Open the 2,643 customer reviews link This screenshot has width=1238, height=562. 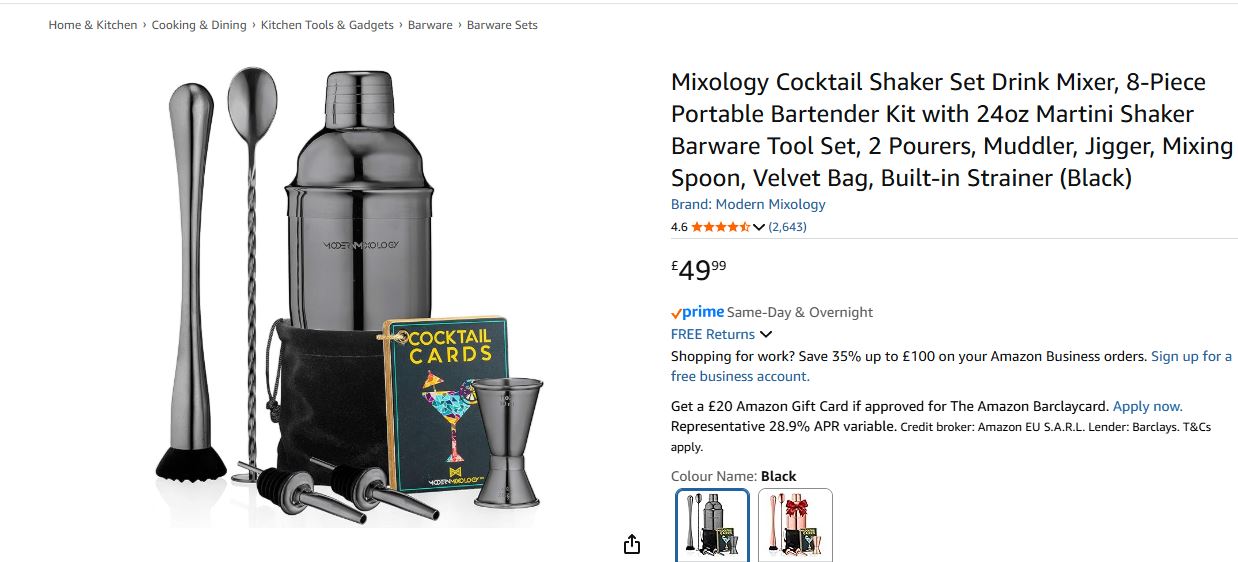787,227
